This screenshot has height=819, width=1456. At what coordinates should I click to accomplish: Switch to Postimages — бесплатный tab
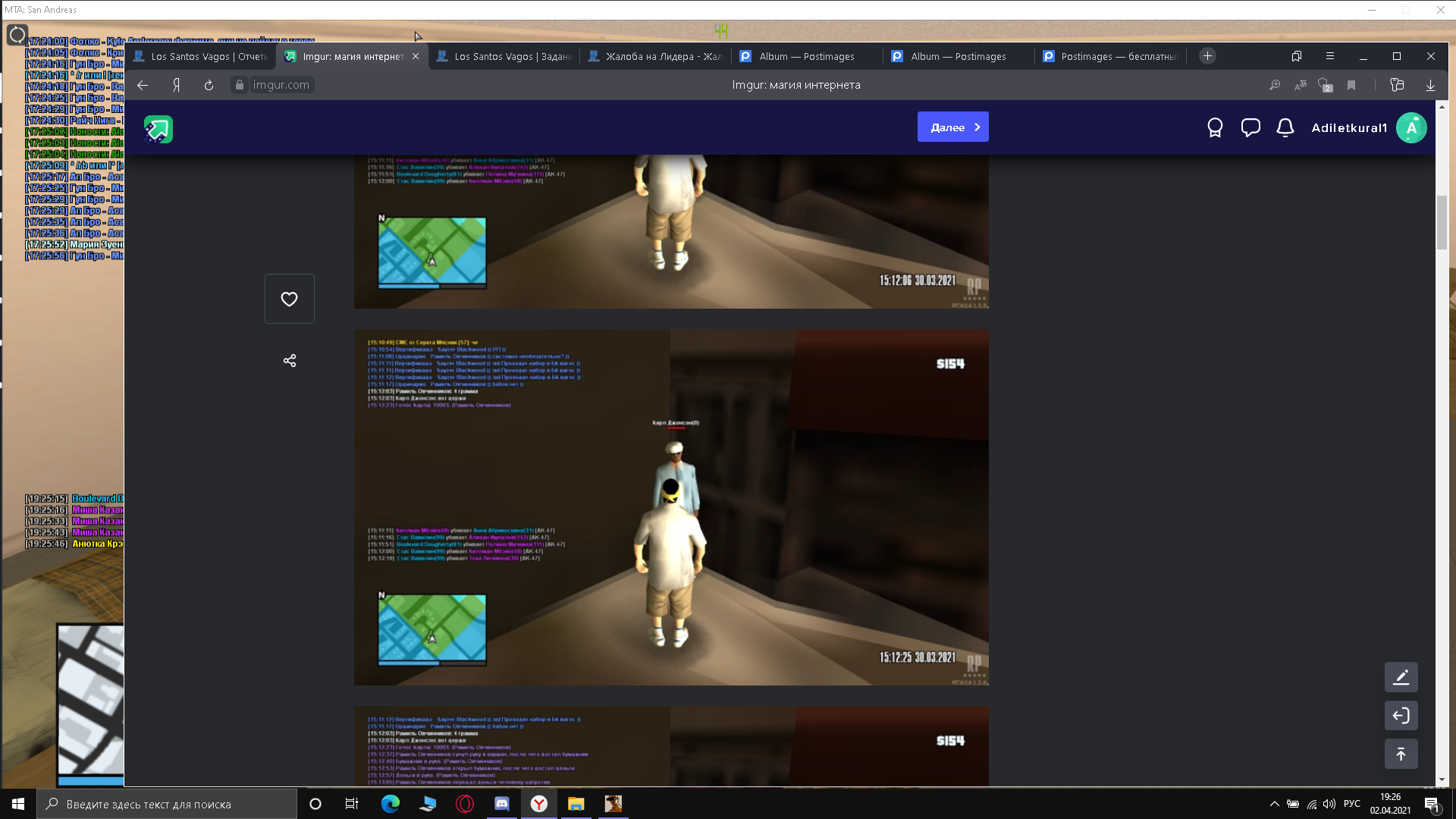(x=1112, y=56)
